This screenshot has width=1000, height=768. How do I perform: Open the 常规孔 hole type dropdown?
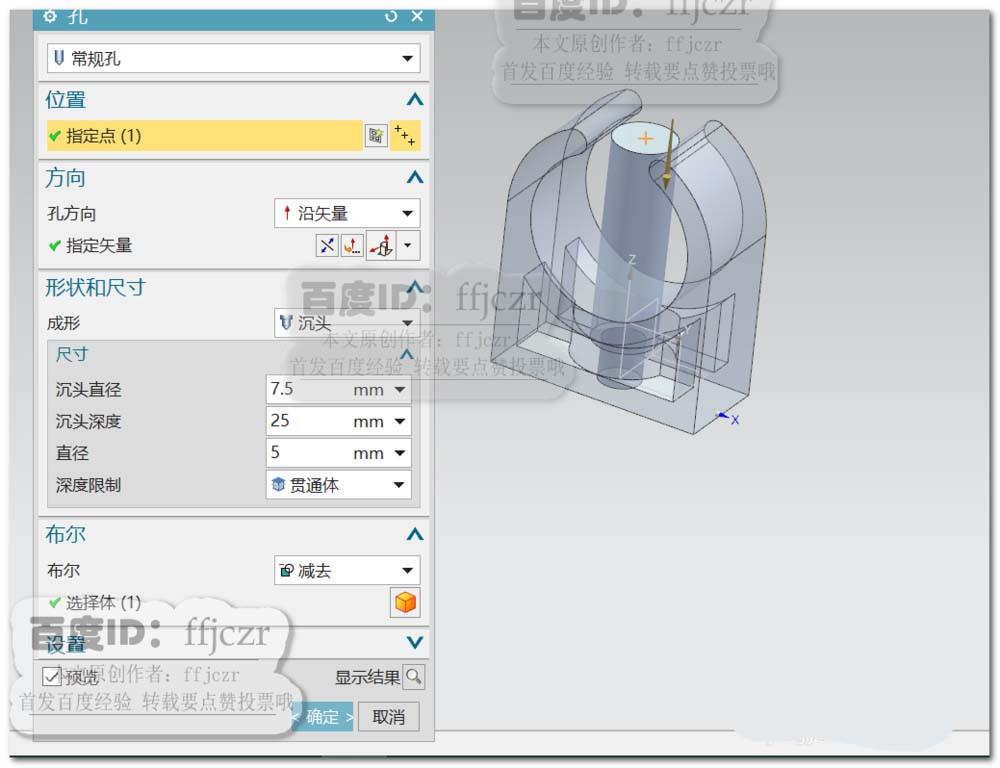[409, 59]
